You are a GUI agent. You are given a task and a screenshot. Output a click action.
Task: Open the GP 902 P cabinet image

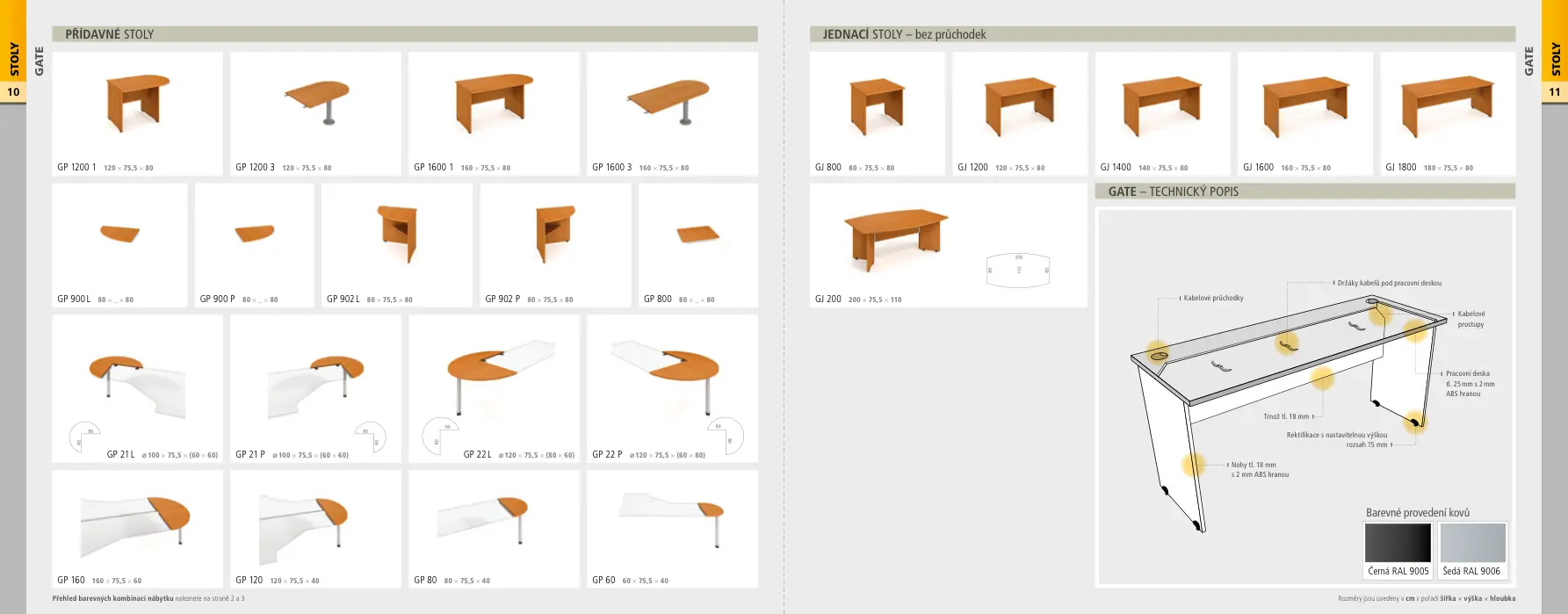click(555, 234)
